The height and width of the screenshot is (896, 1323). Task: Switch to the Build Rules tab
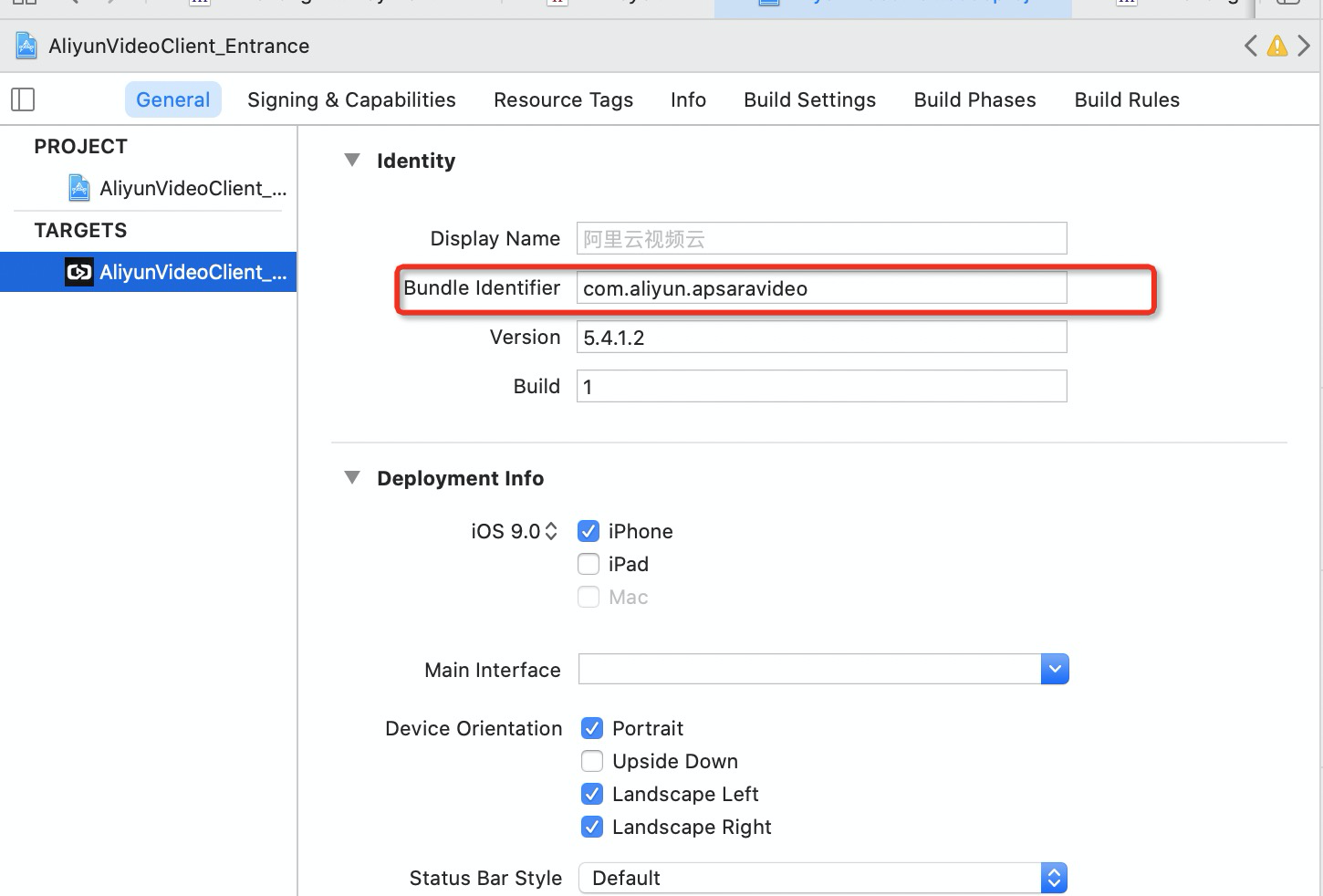[x=1127, y=99]
